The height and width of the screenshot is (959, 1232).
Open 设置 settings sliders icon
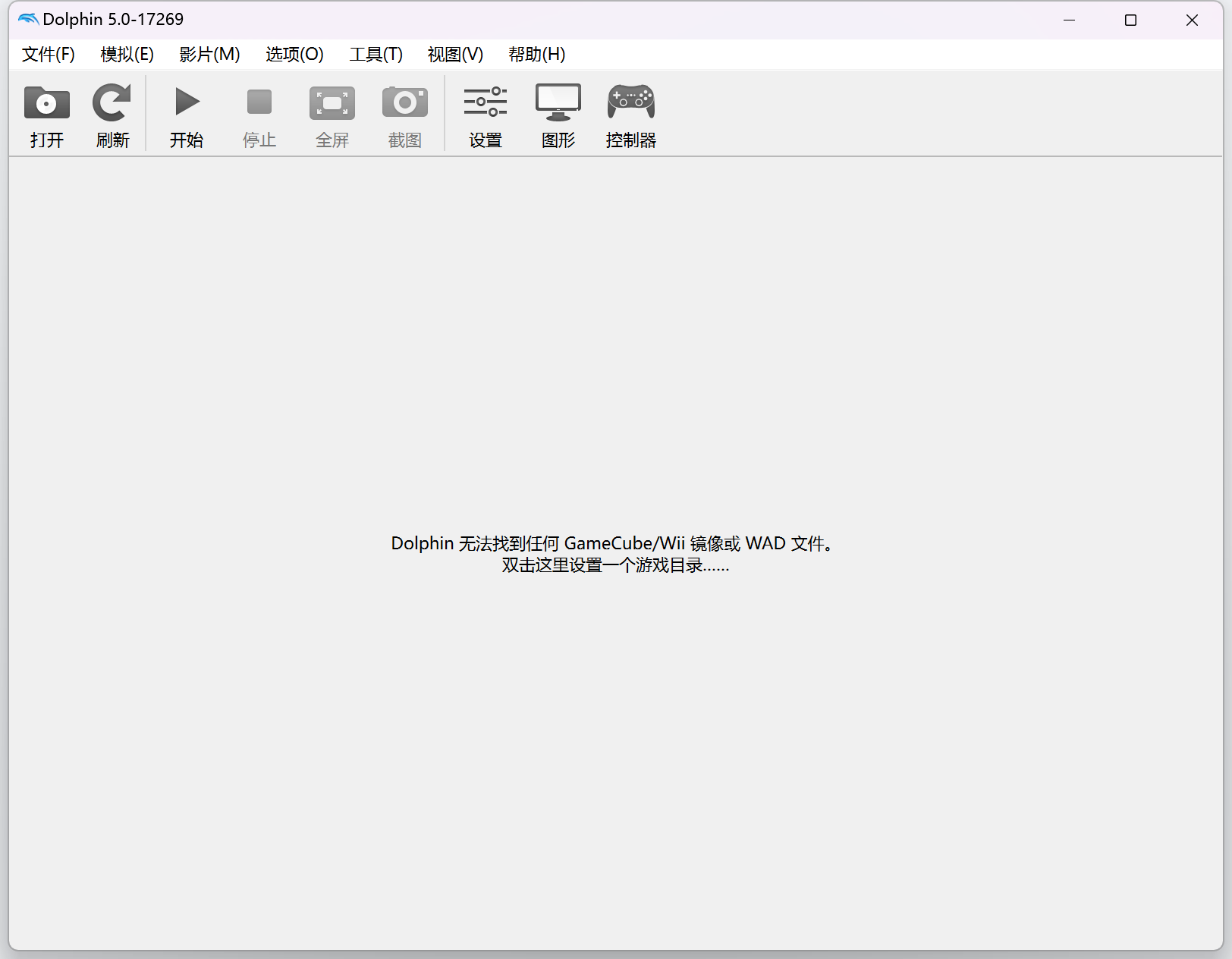tap(486, 102)
